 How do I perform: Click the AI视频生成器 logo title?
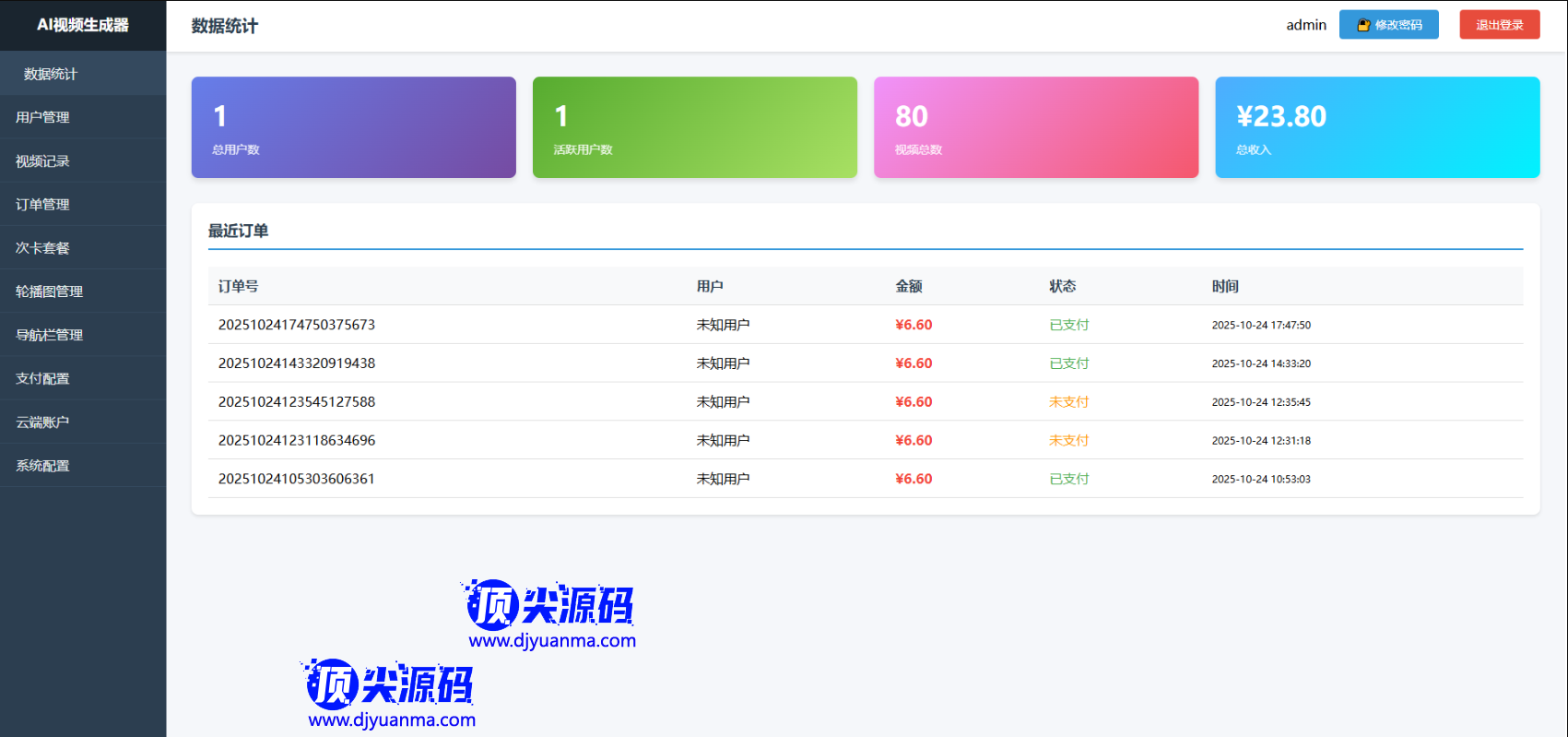pyautogui.click(x=83, y=25)
